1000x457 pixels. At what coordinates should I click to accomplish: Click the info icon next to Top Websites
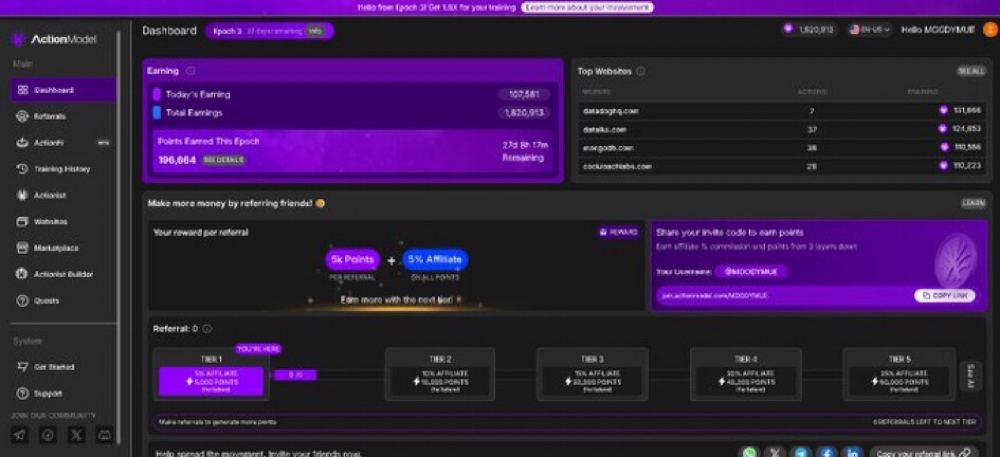(x=641, y=71)
